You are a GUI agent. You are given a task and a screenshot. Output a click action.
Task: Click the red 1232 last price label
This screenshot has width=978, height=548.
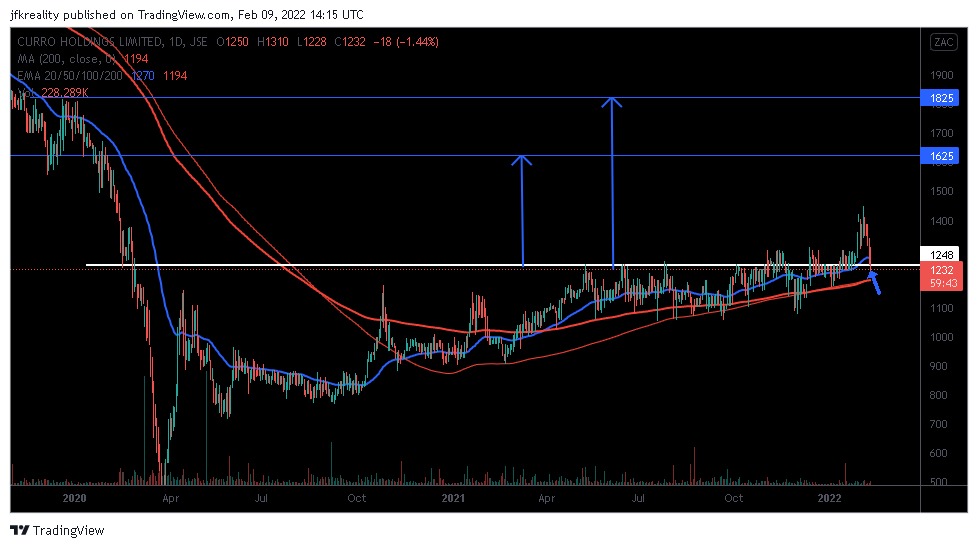coord(942,270)
